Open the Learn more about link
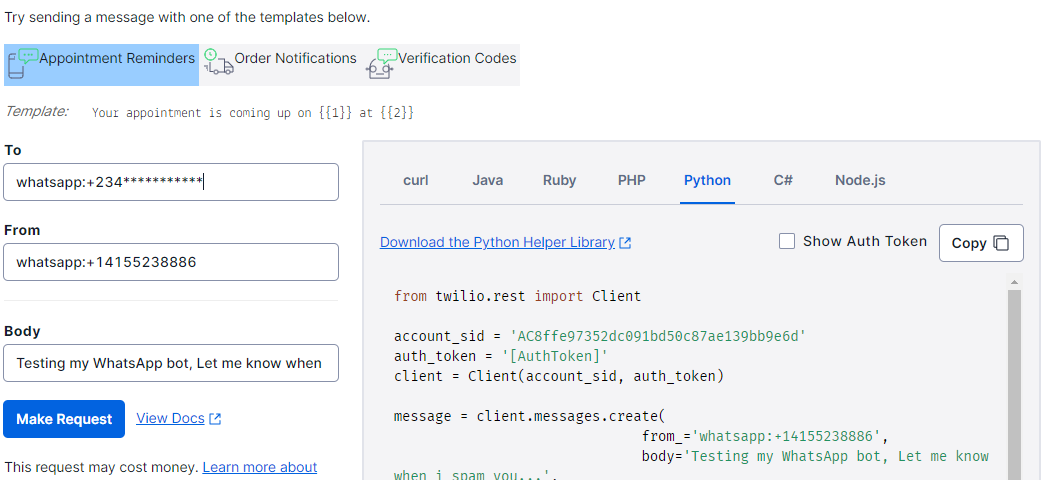Screen dimensions: 1064x480 click(259, 467)
